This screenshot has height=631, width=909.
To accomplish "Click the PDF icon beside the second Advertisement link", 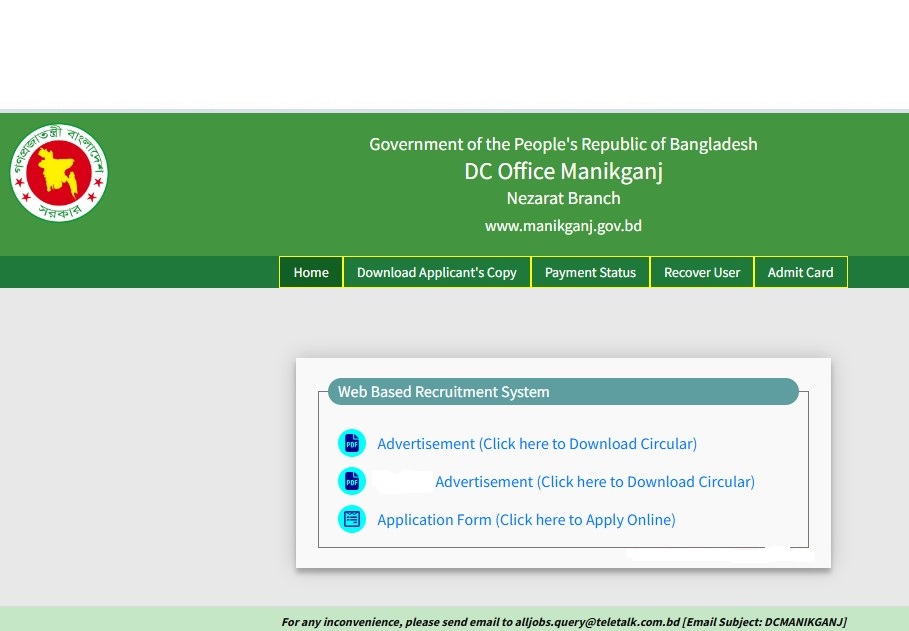I will point(352,481).
